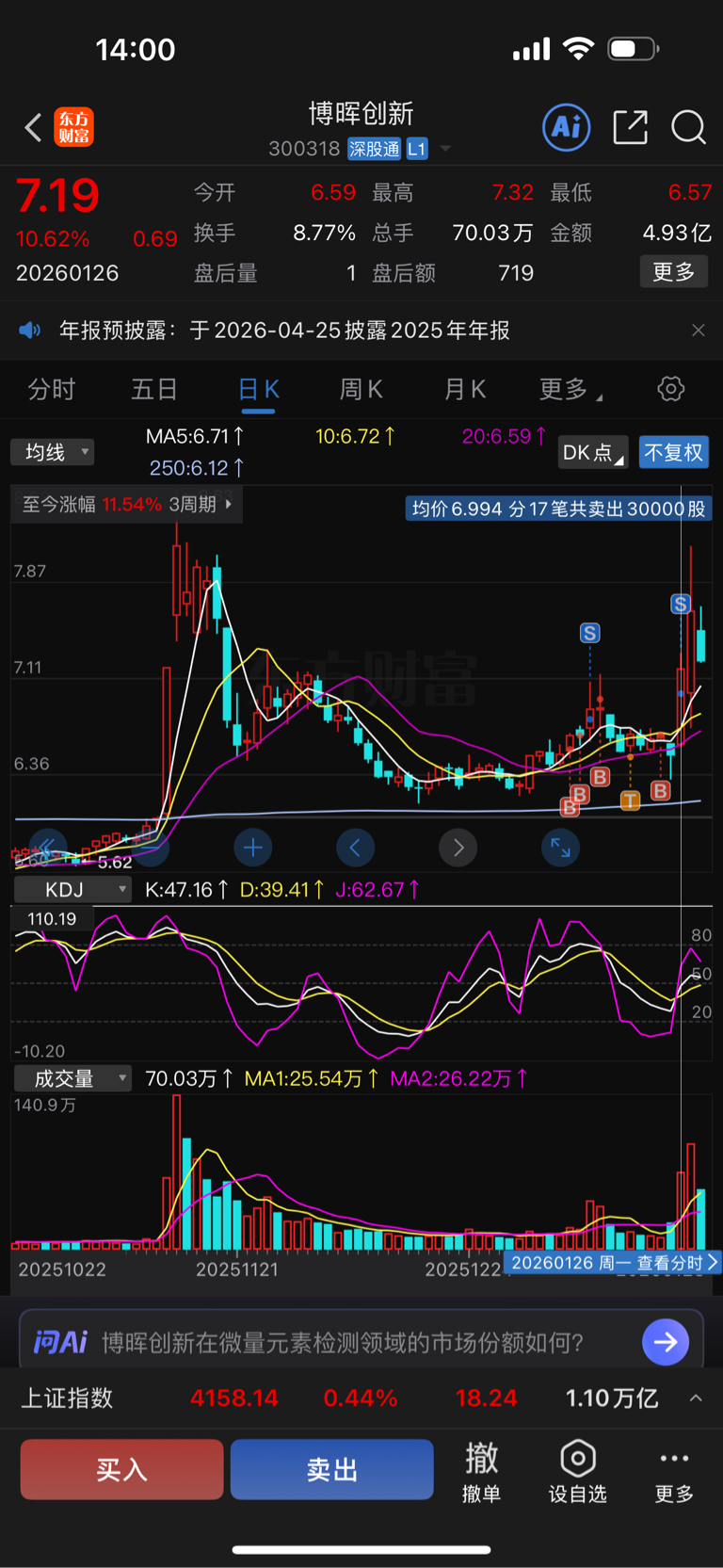
Task: Tap the MA5:6.71 value
Action: coord(195,437)
